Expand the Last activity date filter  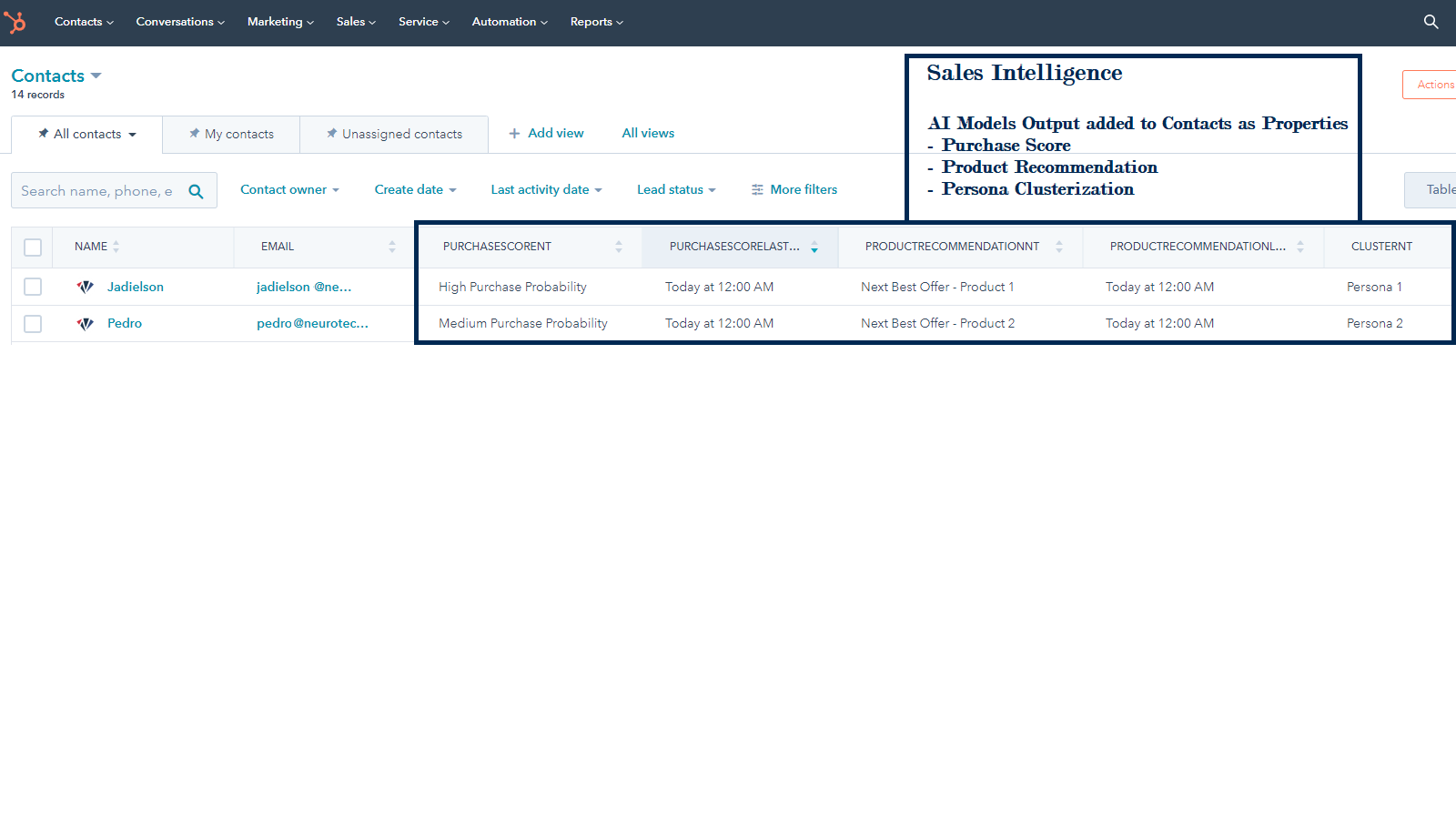[x=546, y=189]
